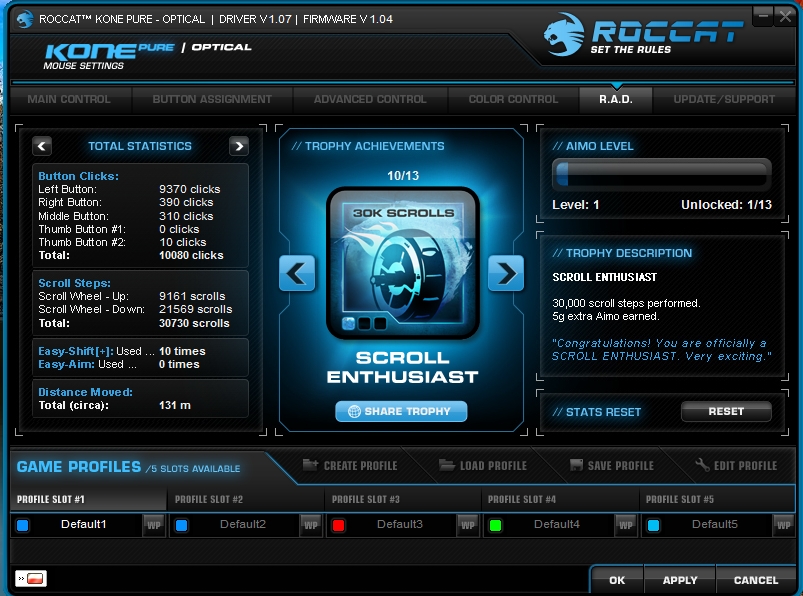
Task: Click Edit Profile
Action: click(x=736, y=465)
